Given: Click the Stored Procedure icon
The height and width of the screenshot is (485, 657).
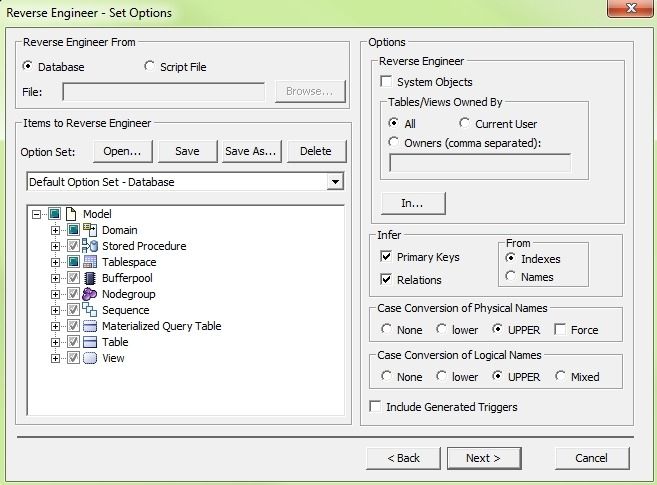Looking at the screenshot, I should pyautogui.click(x=90, y=246).
